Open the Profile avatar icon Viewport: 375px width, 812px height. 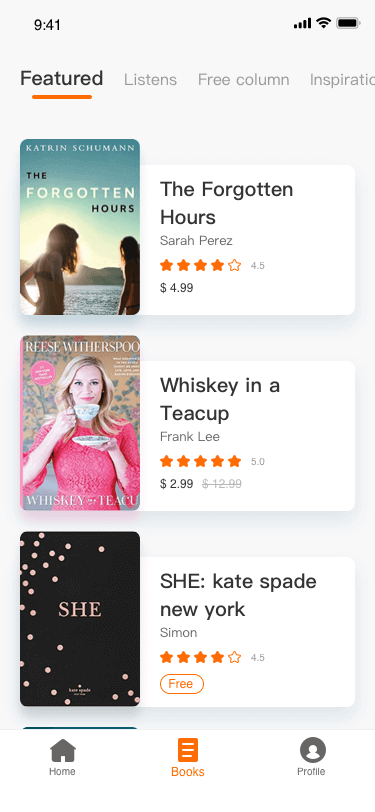point(312,750)
